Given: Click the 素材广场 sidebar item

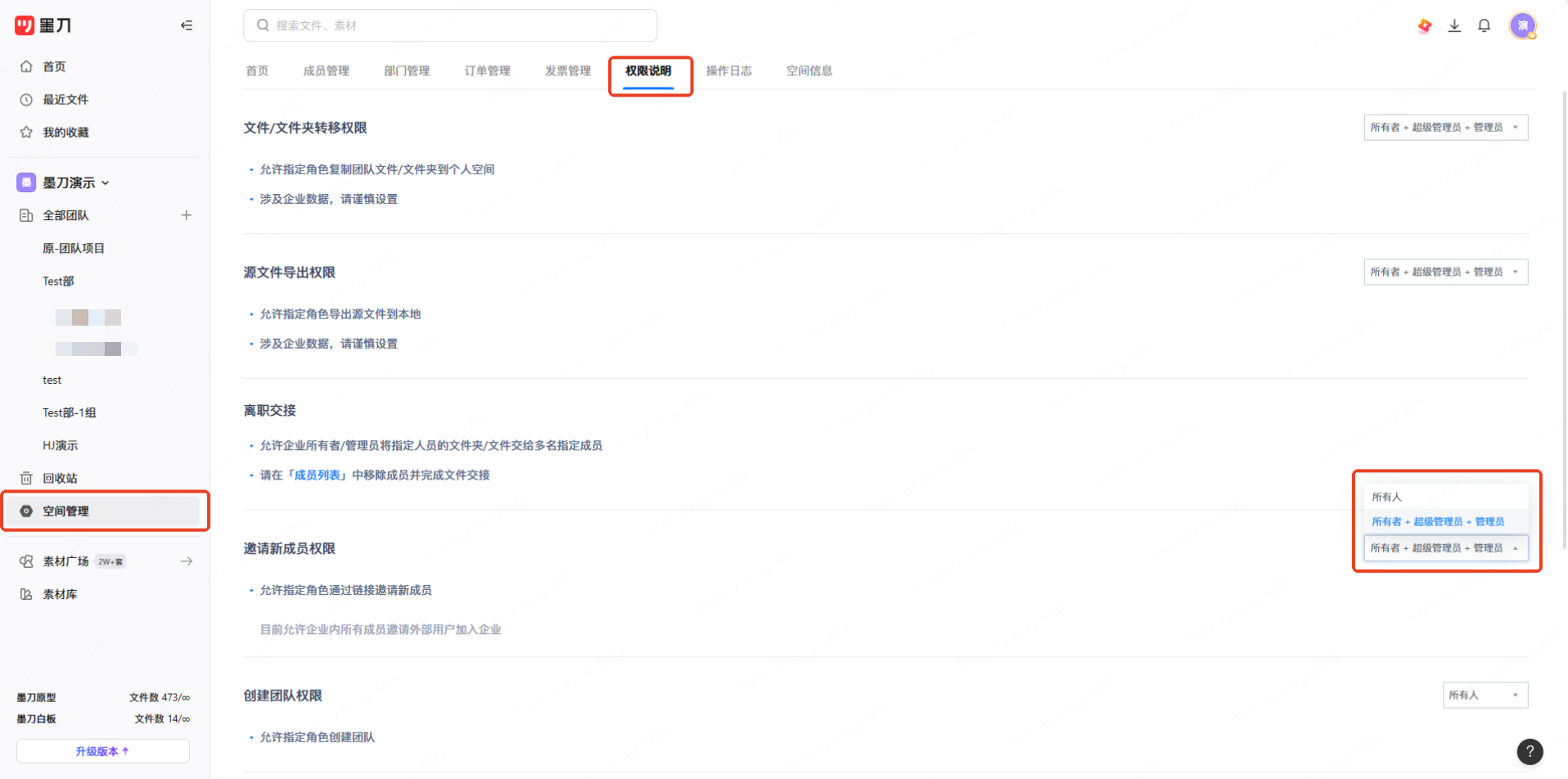Looking at the screenshot, I should [65, 561].
